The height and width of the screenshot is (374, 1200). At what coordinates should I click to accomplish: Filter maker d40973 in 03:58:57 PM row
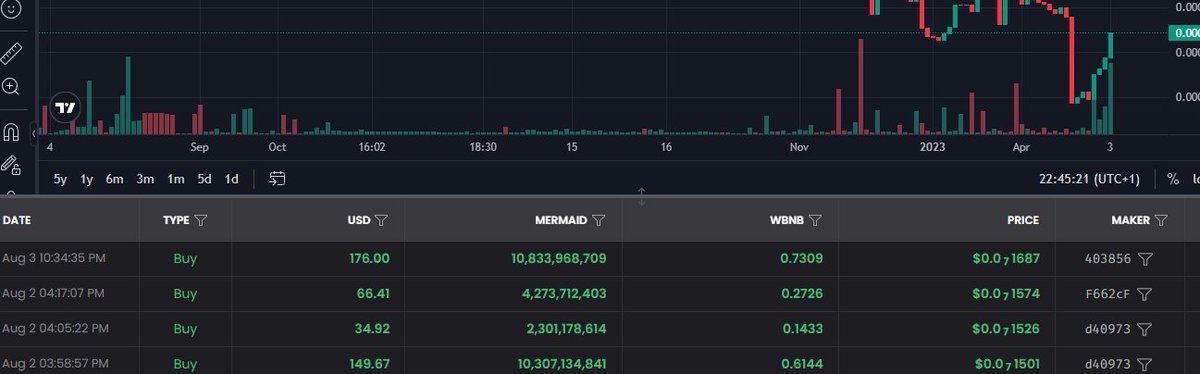coord(1146,364)
